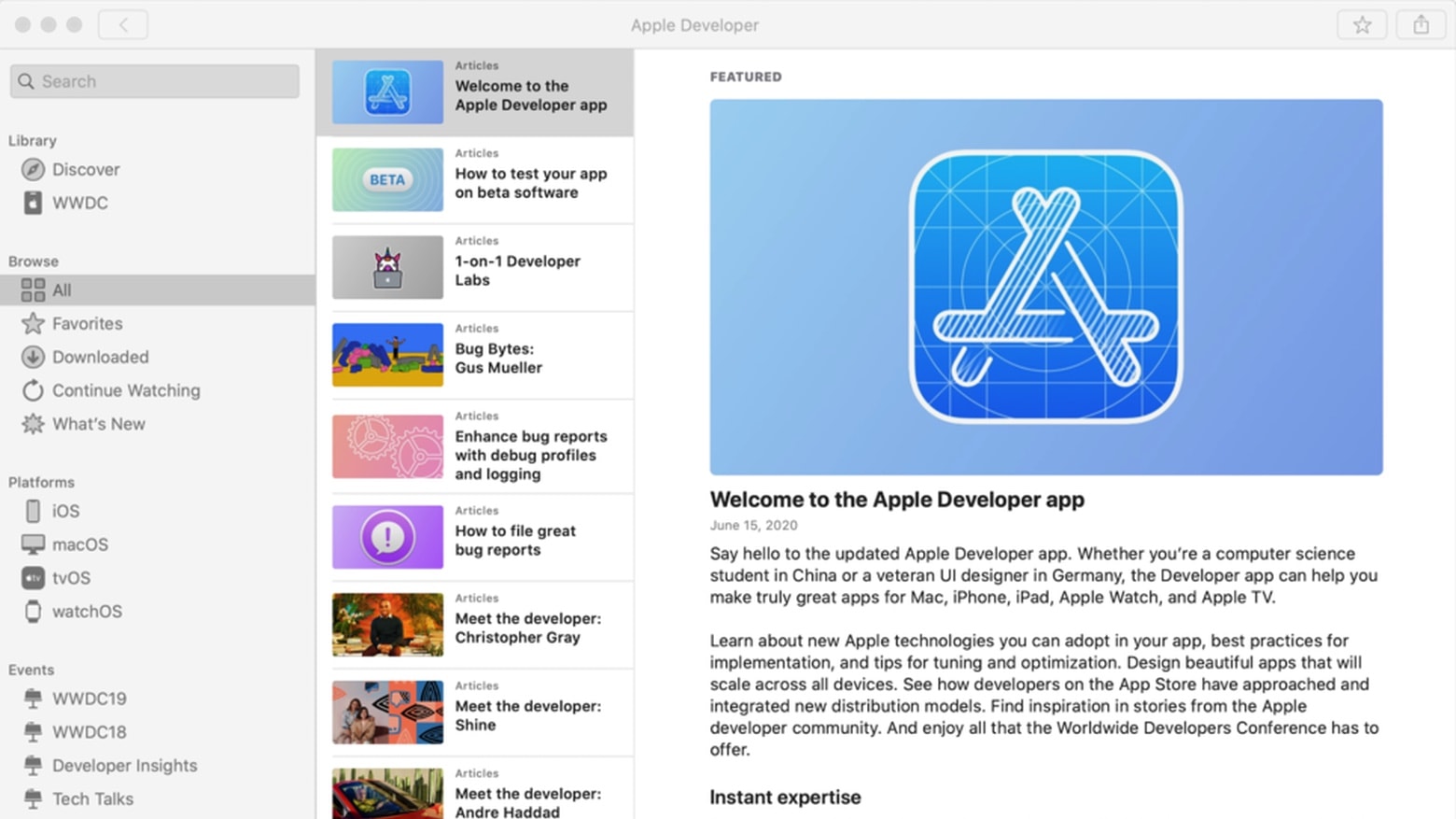Open Continue Watching
The image size is (1456, 819).
126,390
